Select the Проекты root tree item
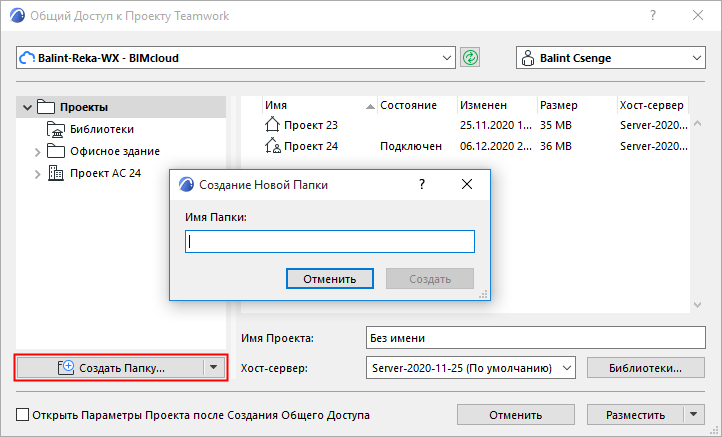Image resolution: width=722 pixels, height=437 pixels. click(x=121, y=107)
